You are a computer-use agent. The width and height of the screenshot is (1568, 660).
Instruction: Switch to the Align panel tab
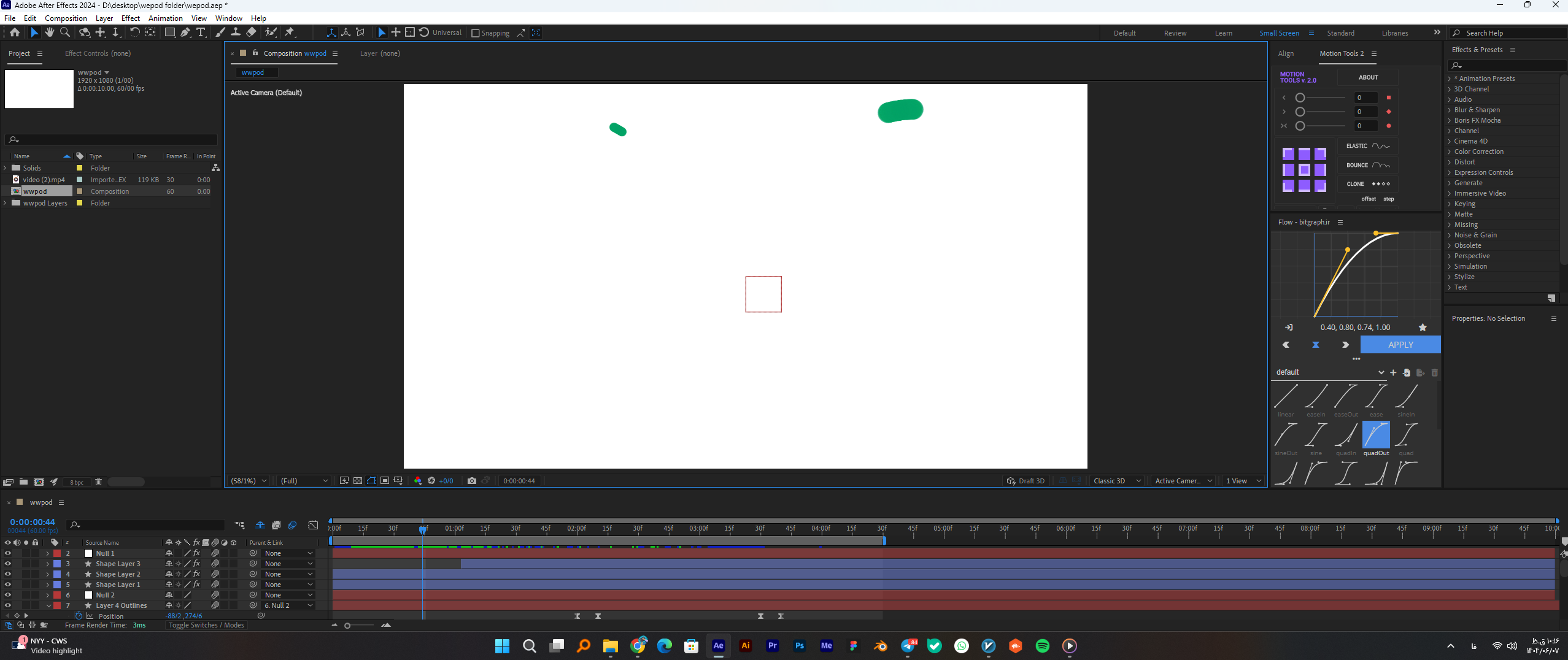tap(1286, 53)
